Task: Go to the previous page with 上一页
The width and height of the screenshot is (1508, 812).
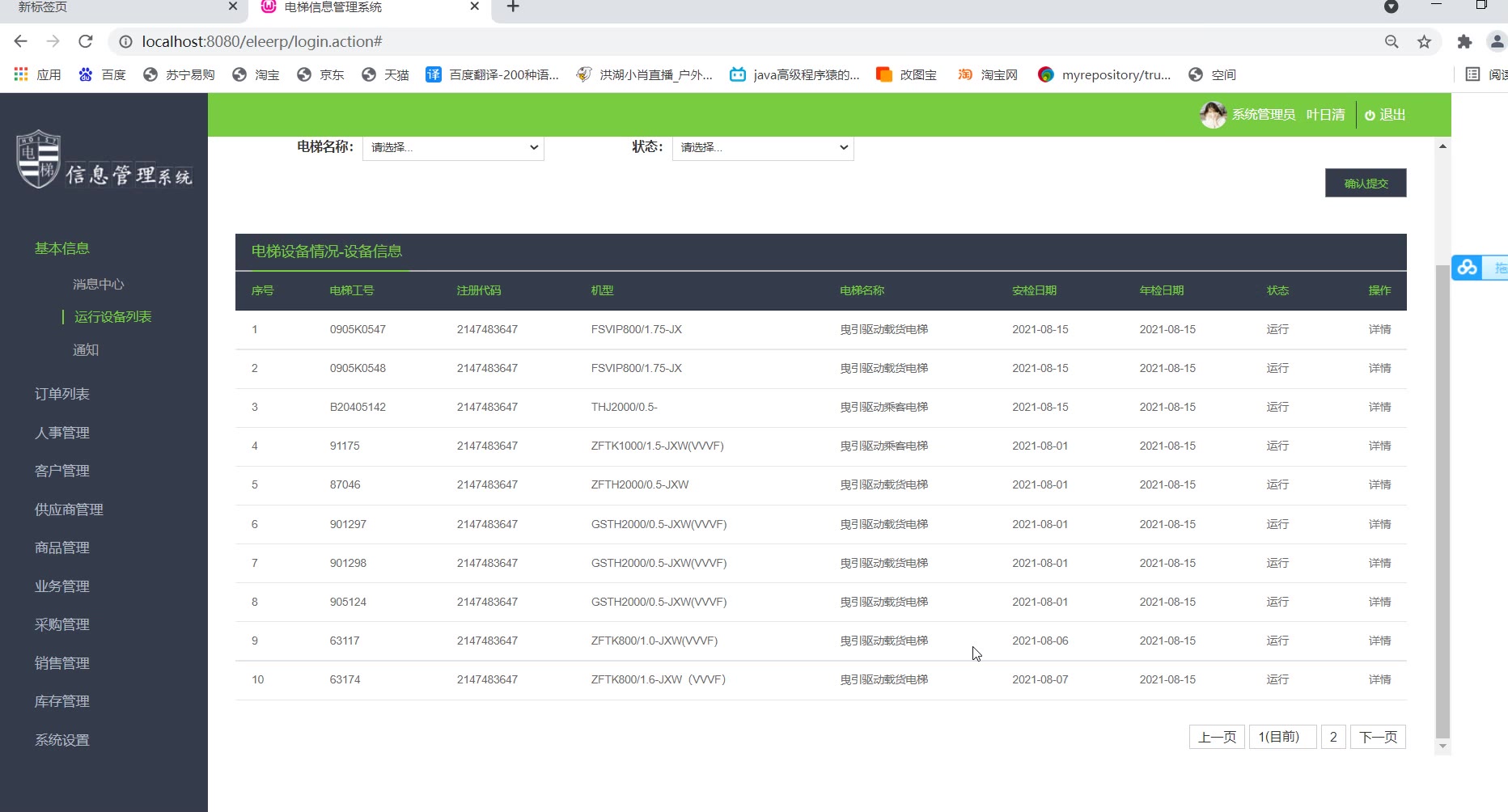Action: point(1217,737)
